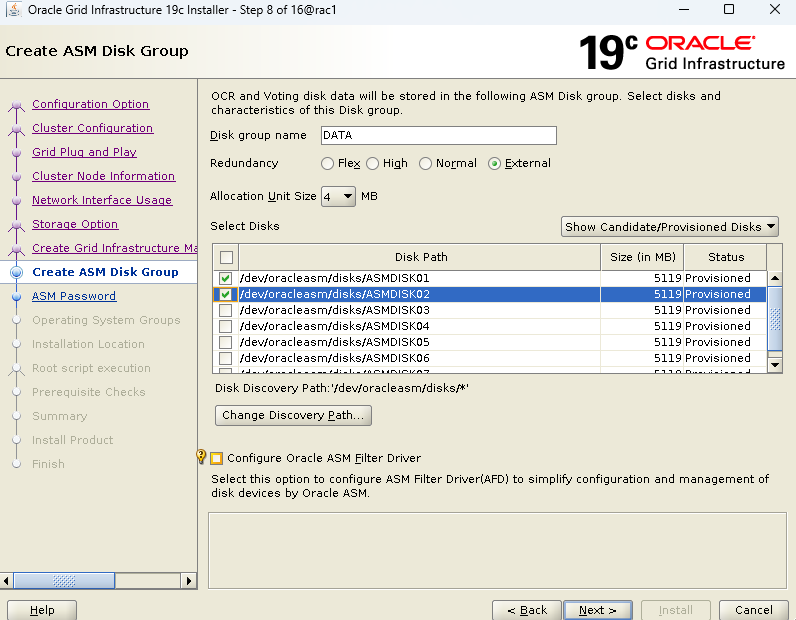796x620 pixels.
Task: Open the Show Candidate/Provisioned Disks dropdown
Action: click(x=670, y=227)
